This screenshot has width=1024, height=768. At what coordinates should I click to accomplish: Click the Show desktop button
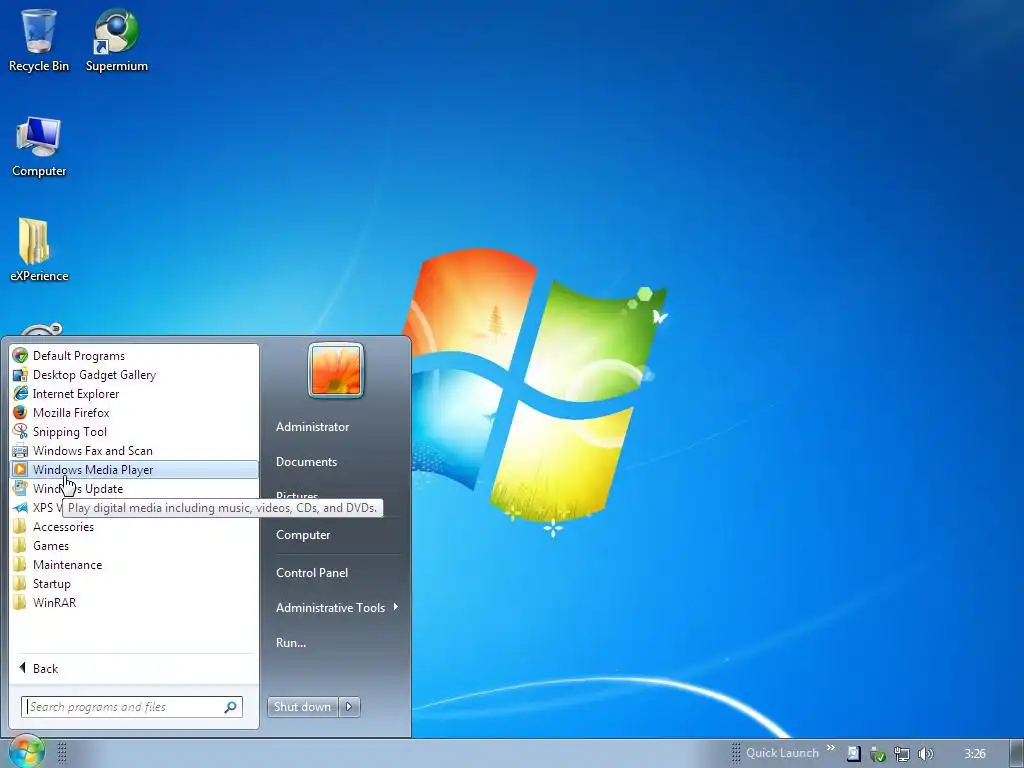click(1017, 754)
